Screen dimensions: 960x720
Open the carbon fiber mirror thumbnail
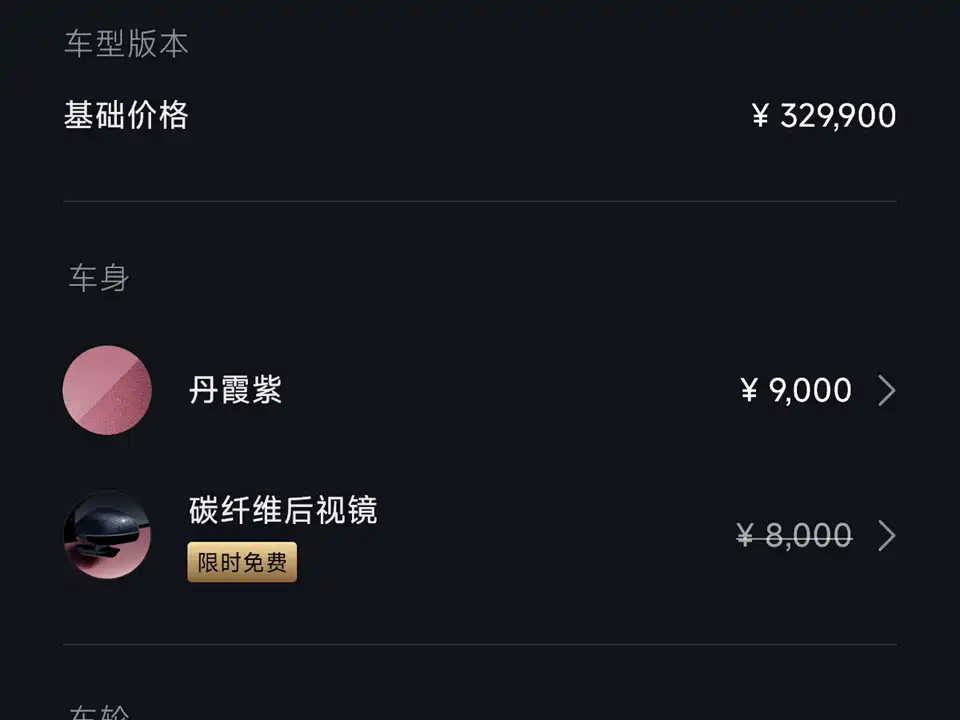[x=107, y=535]
